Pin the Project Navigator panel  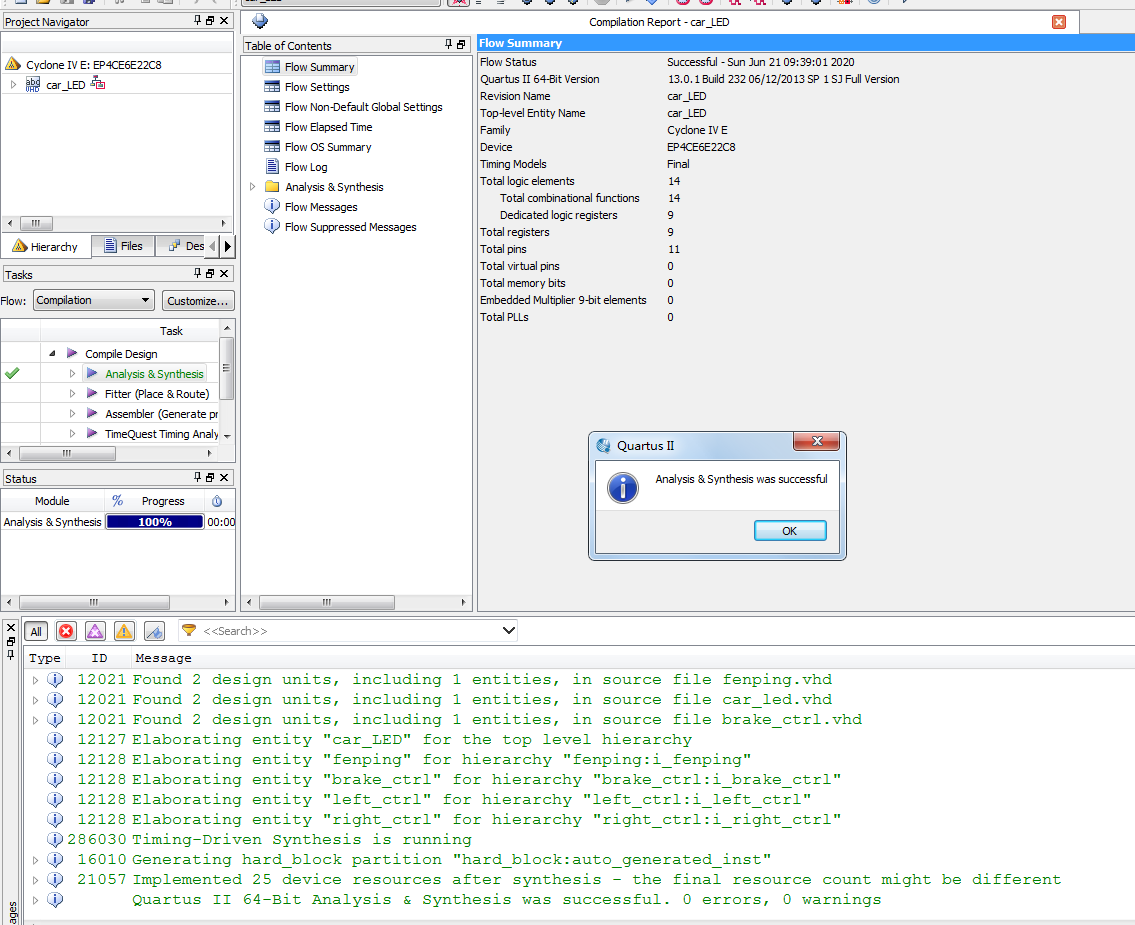point(197,21)
